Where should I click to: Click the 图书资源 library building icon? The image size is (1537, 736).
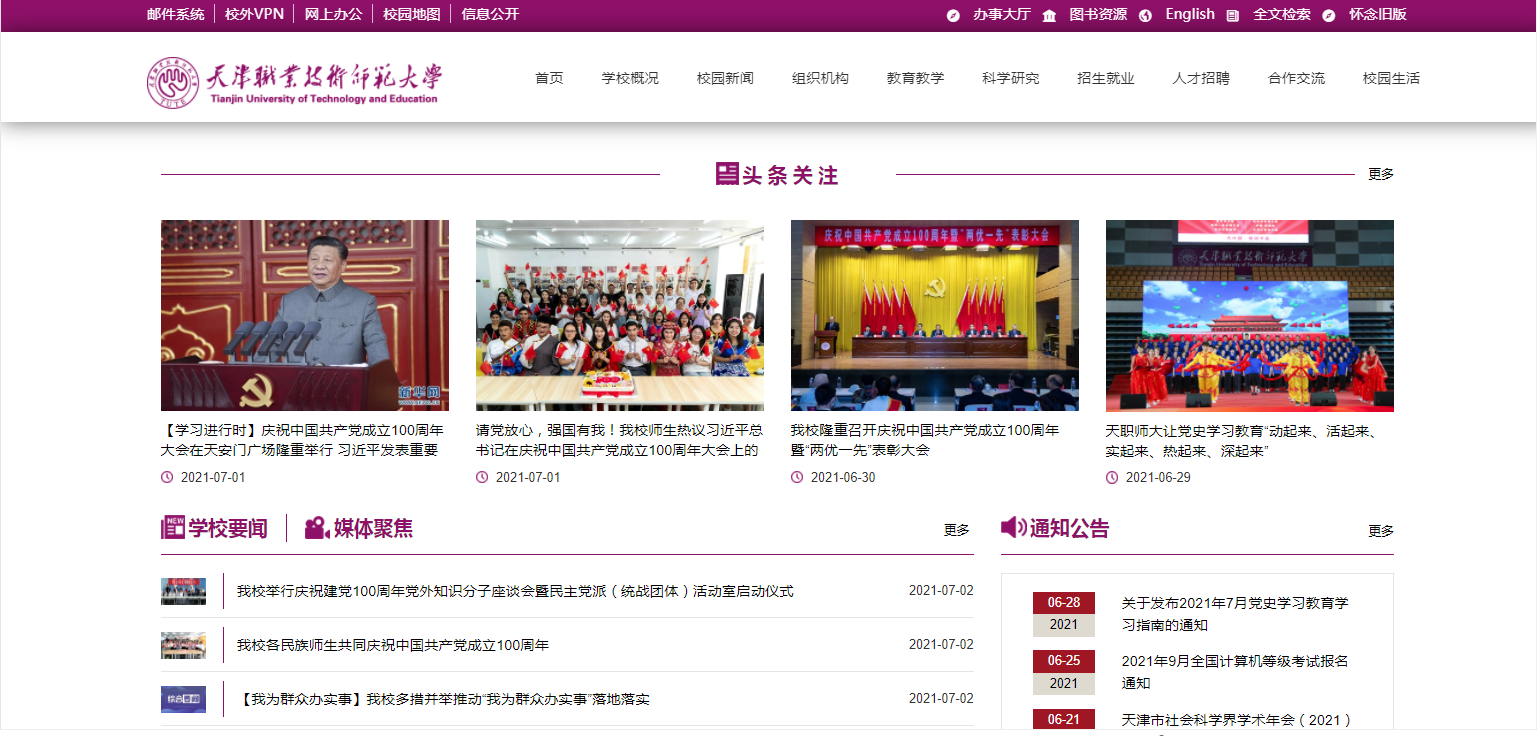(1049, 15)
